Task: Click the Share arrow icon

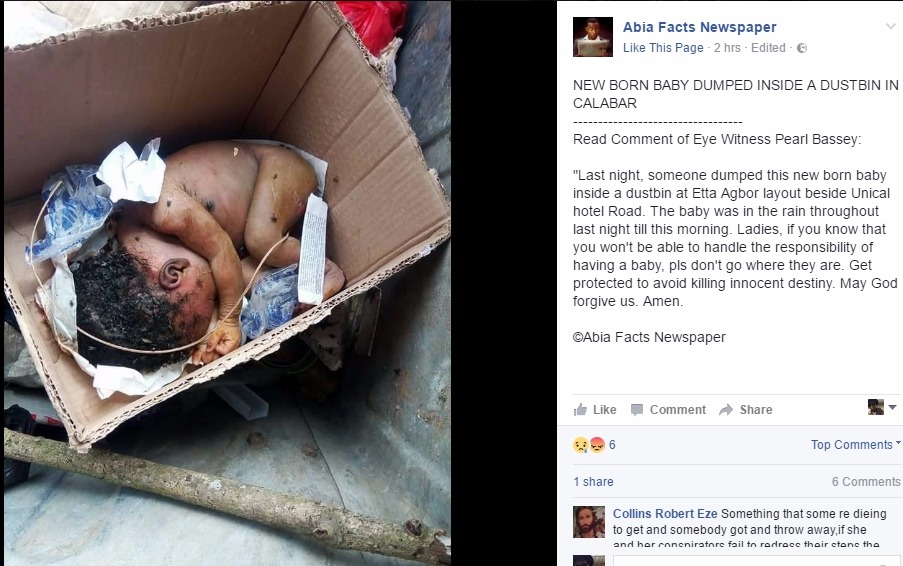Action: point(726,410)
